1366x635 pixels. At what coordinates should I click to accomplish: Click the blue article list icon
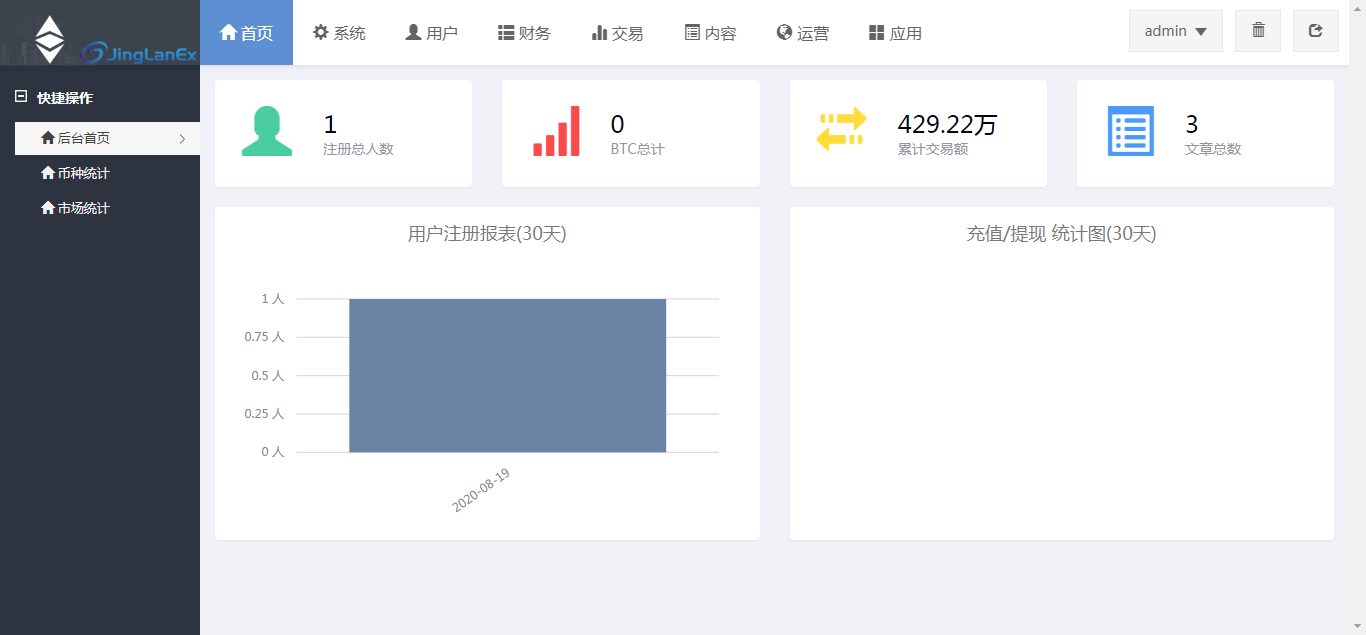[1131, 131]
